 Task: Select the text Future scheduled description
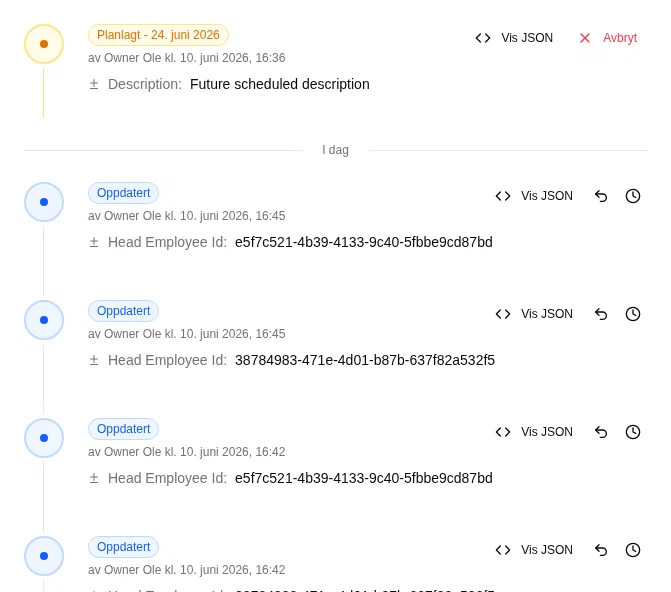pyautogui.click(x=279, y=84)
